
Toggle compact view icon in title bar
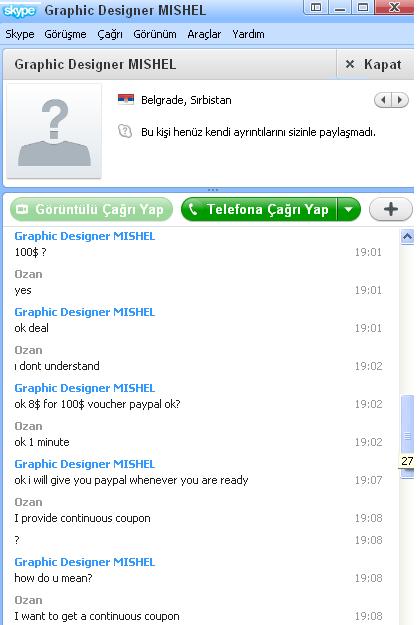(316, 8)
